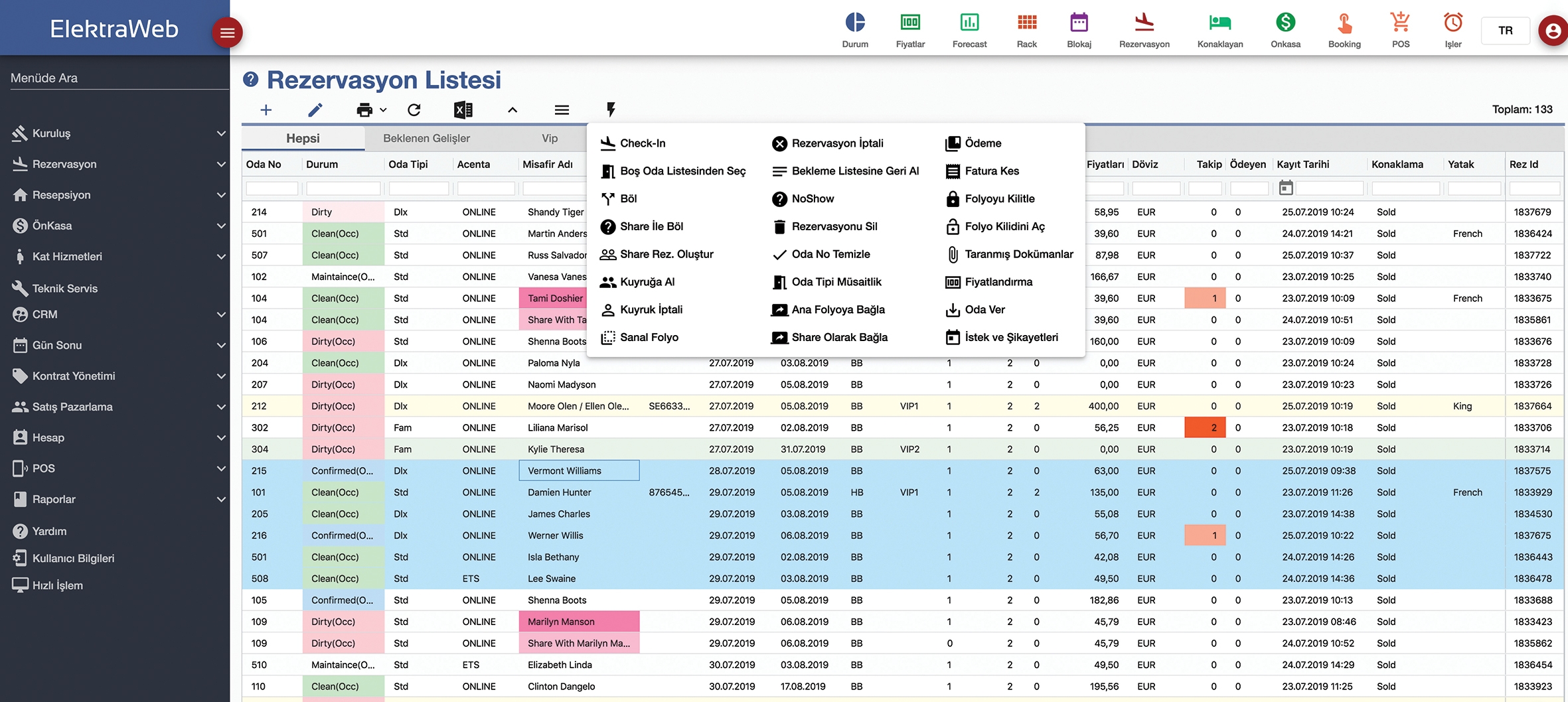Add new reservation with plus icon

(266, 110)
